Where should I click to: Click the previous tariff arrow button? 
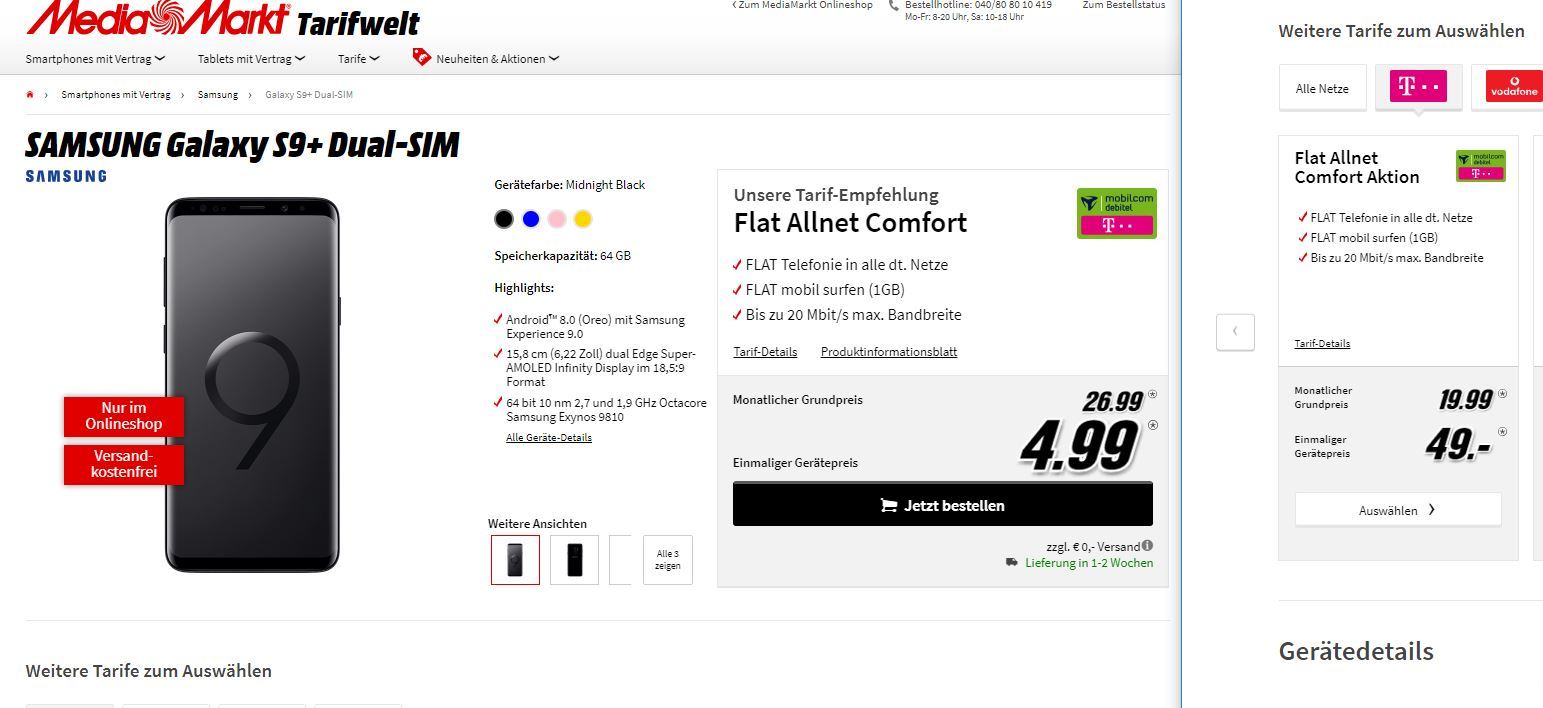pyautogui.click(x=1235, y=331)
